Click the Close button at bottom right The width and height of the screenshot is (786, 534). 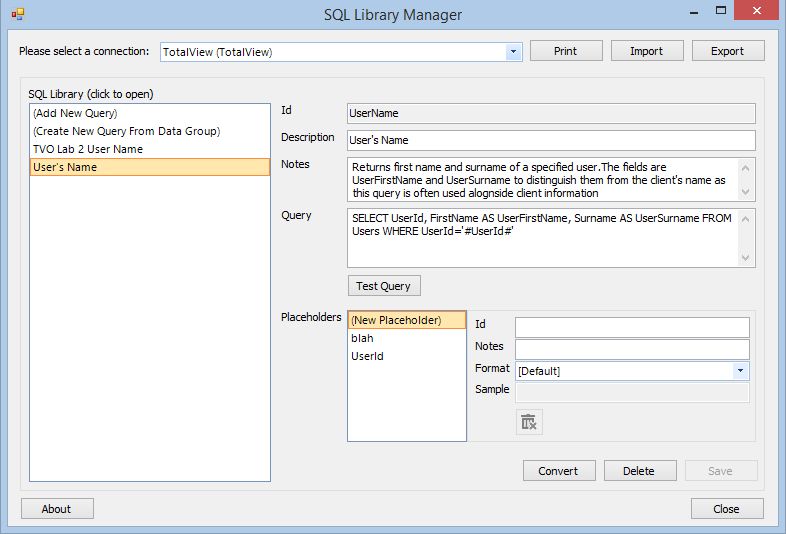pos(727,509)
